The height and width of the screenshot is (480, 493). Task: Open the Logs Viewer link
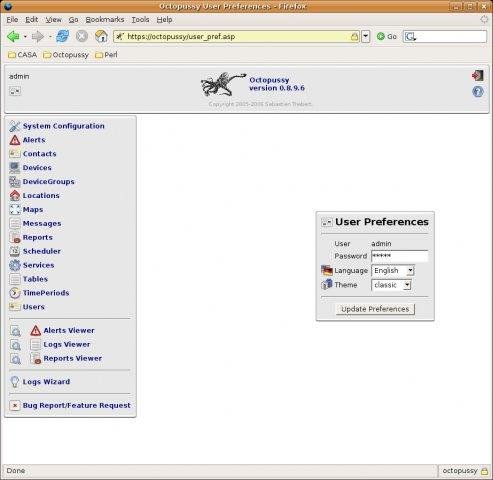point(67,345)
